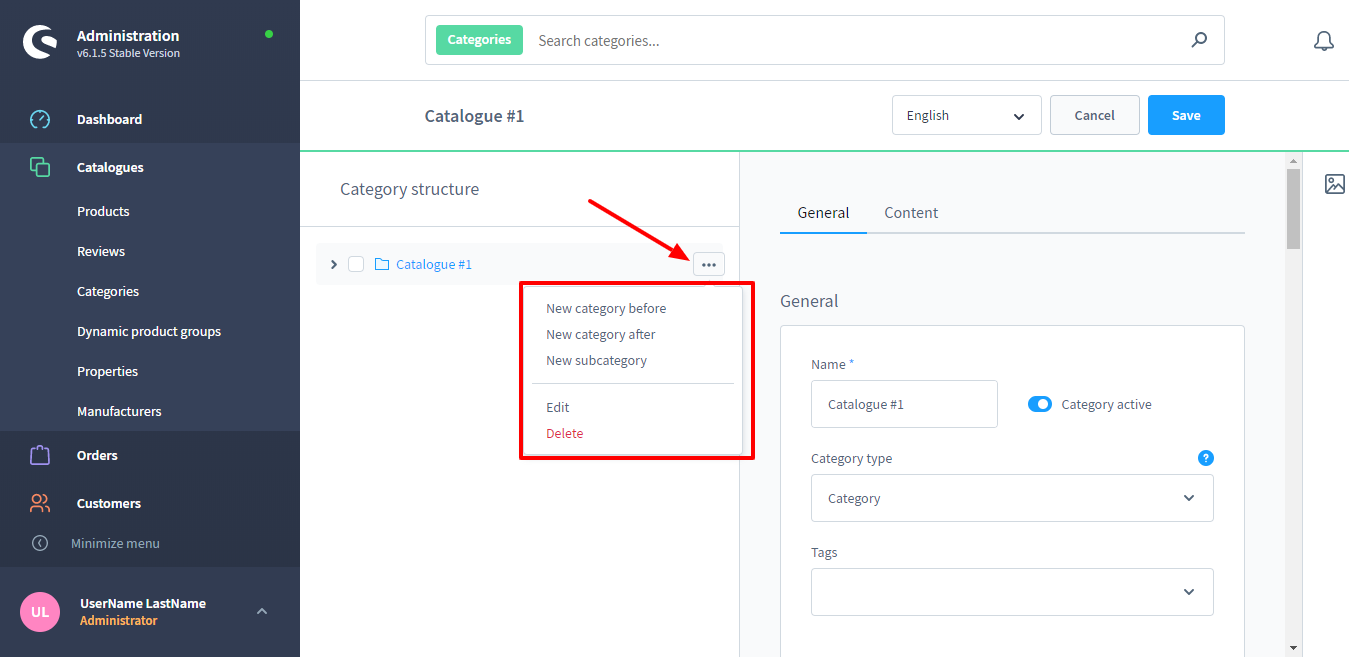Screen dimensions: 1349x657
Task: Select New subcategory from context menu
Action: tap(596, 360)
